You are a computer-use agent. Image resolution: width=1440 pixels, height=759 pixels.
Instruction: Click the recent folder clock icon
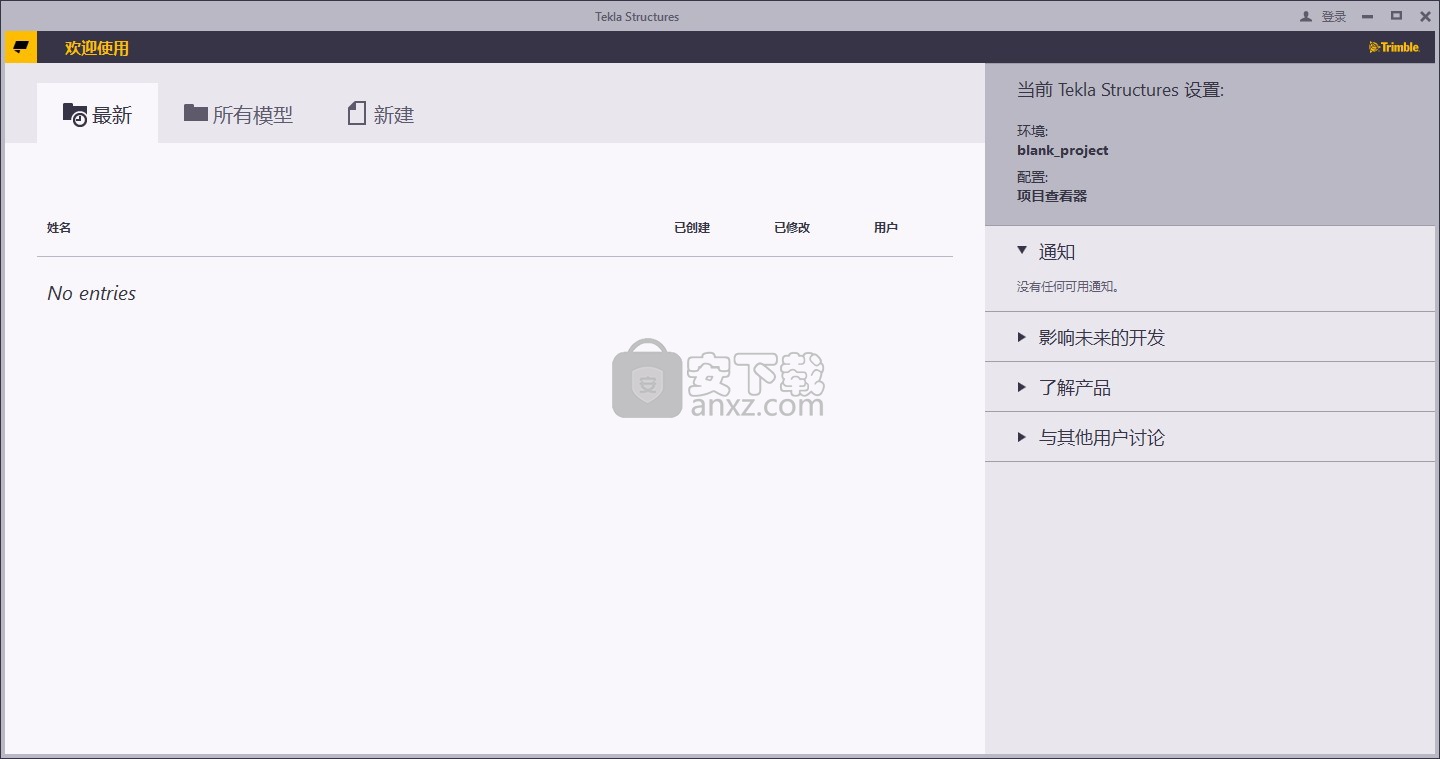[x=75, y=115]
